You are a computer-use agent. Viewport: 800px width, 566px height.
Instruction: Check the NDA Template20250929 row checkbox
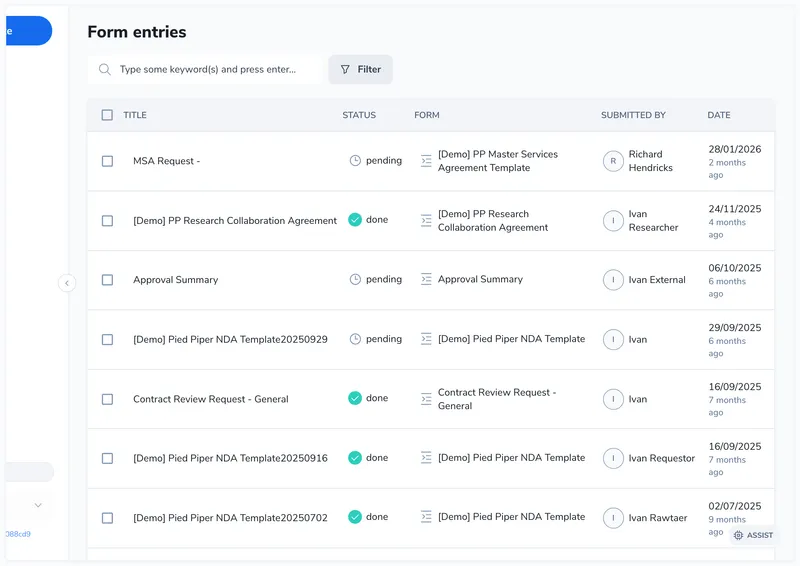click(107, 339)
